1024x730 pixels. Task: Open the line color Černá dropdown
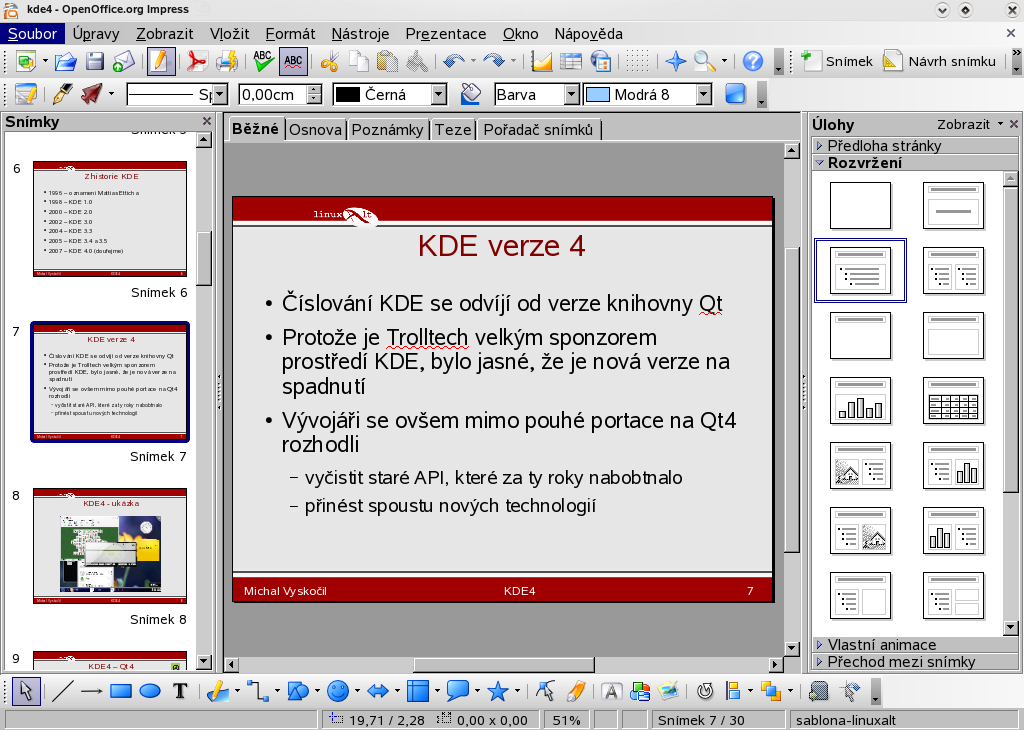[438, 95]
